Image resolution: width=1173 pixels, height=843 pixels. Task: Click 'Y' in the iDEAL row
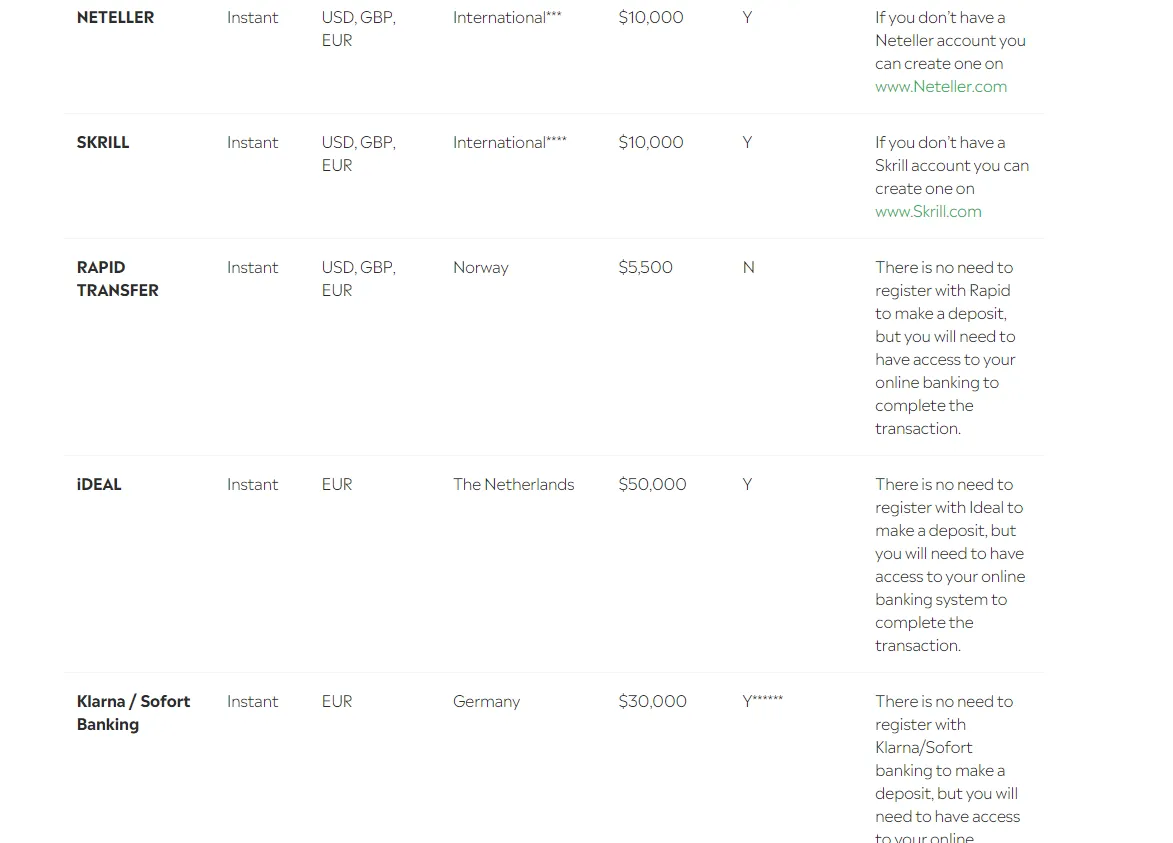[747, 484]
